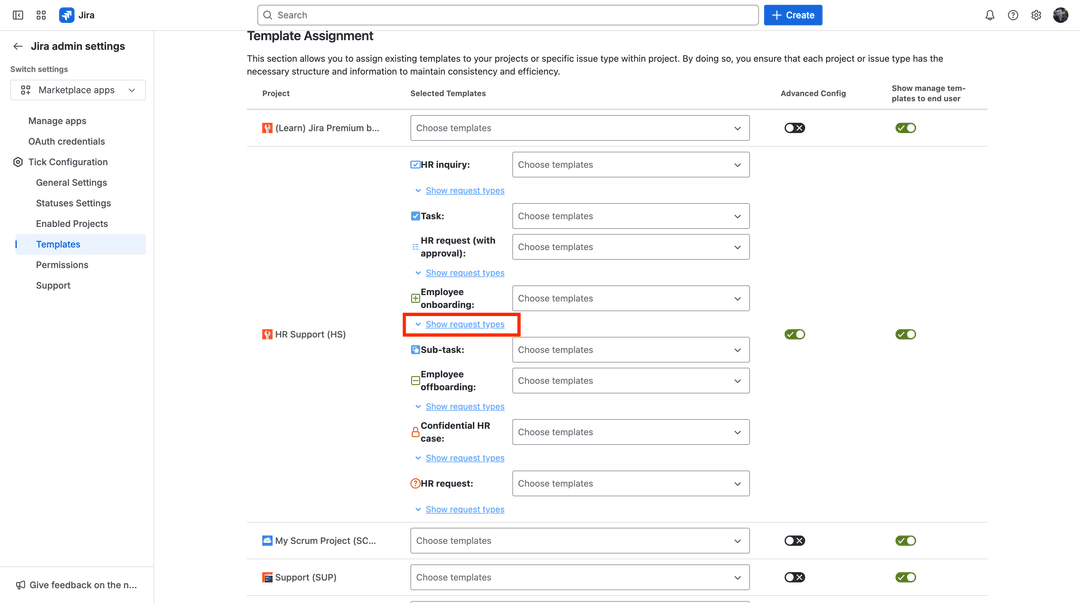Toggle manage templates for Support (SUP)
Image resolution: width=1080 pixels, height=603 pixels.
905,577
